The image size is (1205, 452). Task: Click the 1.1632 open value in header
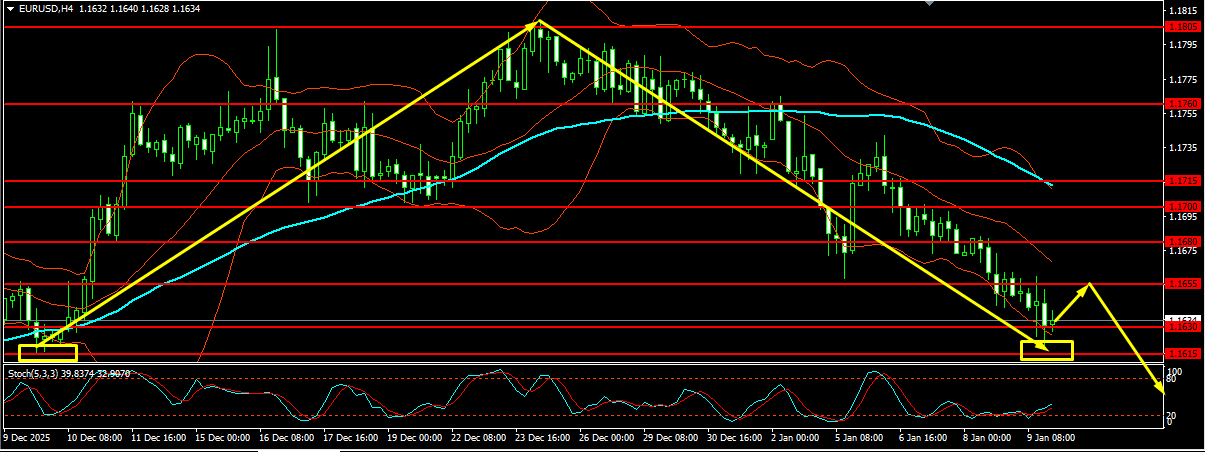point(93,8)
